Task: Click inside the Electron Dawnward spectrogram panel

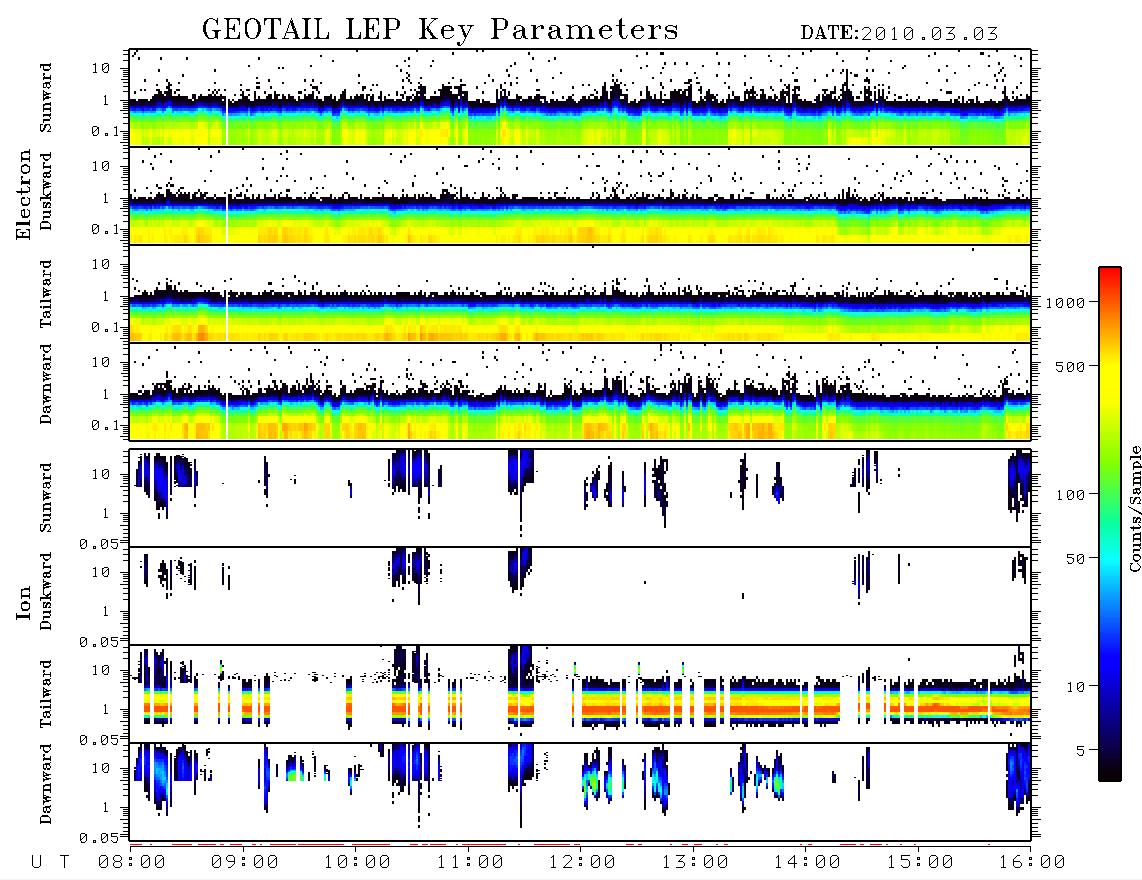Action: [580, 391]
